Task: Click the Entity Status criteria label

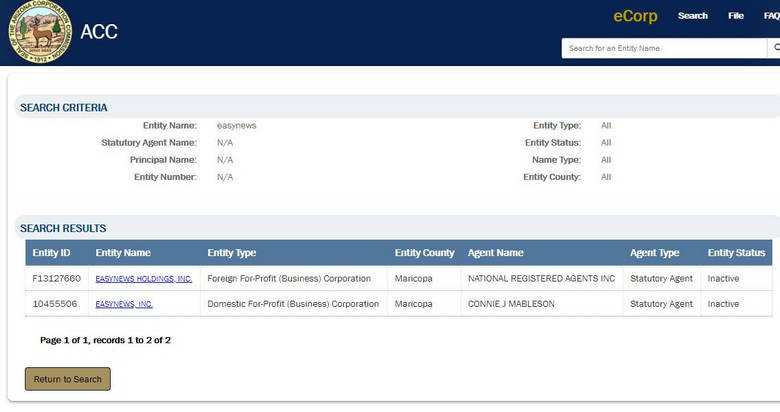Action: (x=553, y=143)
